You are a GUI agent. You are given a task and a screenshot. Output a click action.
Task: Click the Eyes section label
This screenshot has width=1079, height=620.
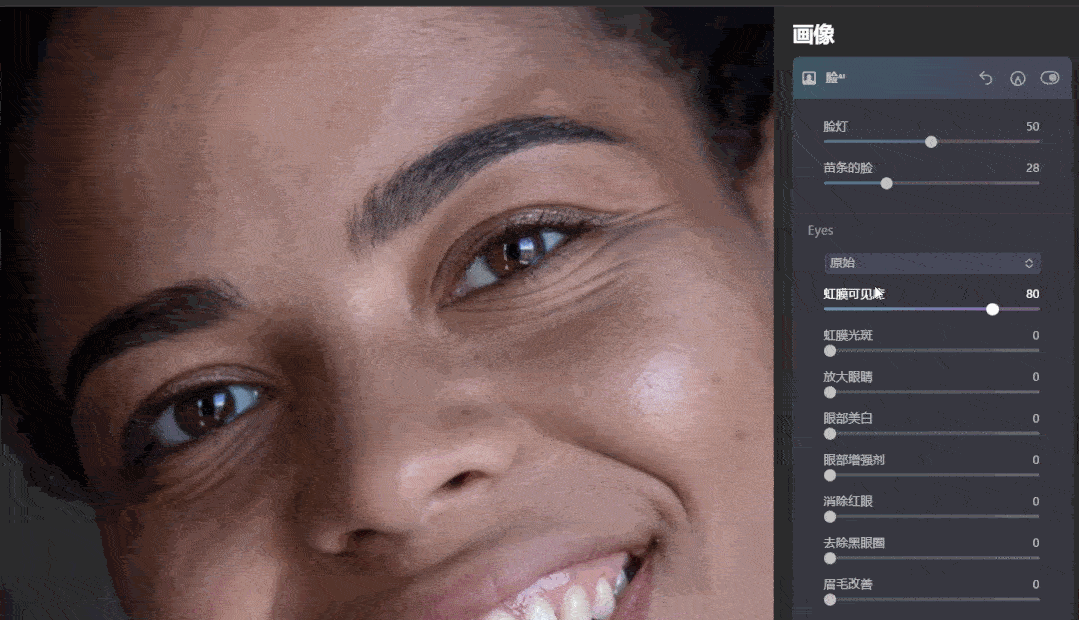coord(820,231)
